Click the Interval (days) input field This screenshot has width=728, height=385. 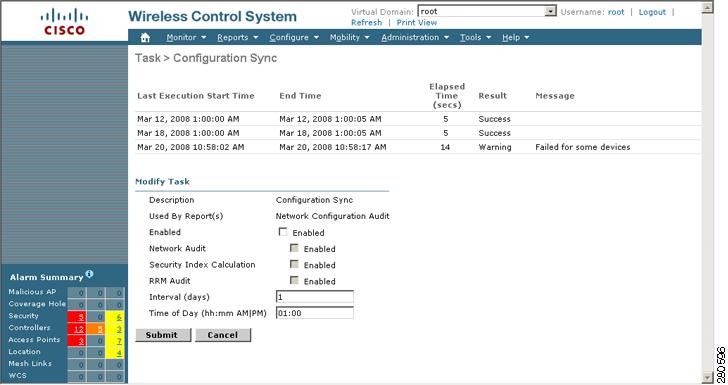pos(315,297)
